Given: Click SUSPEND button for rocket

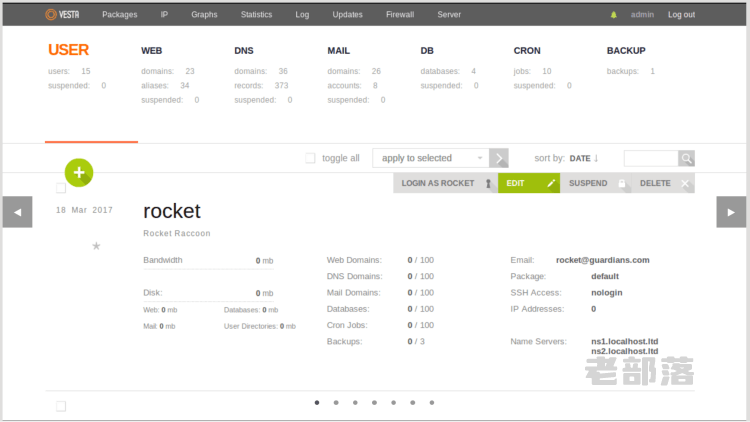Looking at the screenshot, I should coord(596,183).
